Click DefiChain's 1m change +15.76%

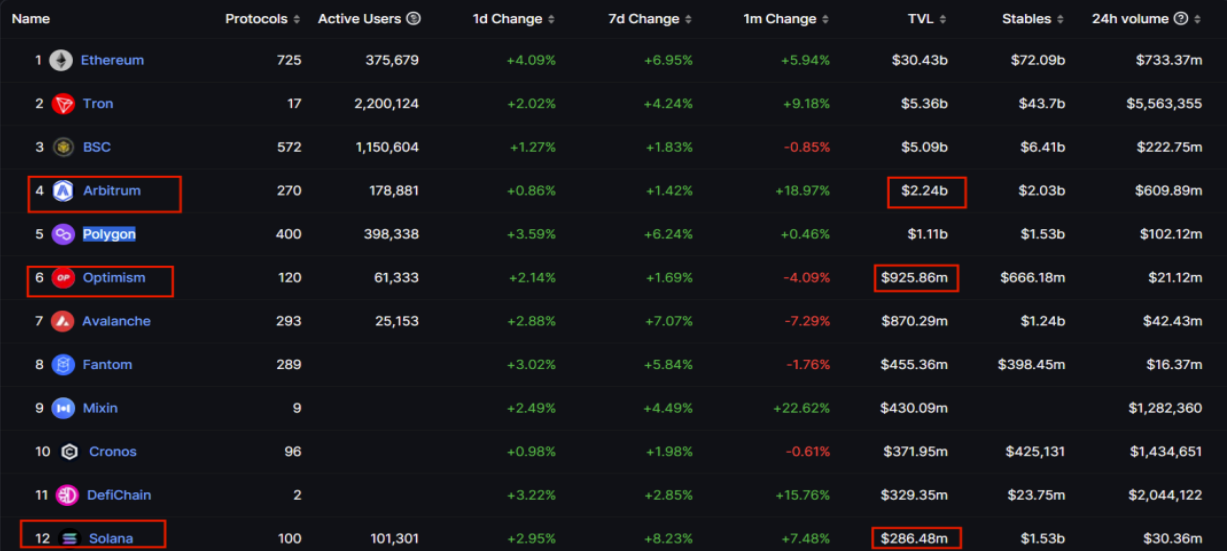(x=801, y=495)
